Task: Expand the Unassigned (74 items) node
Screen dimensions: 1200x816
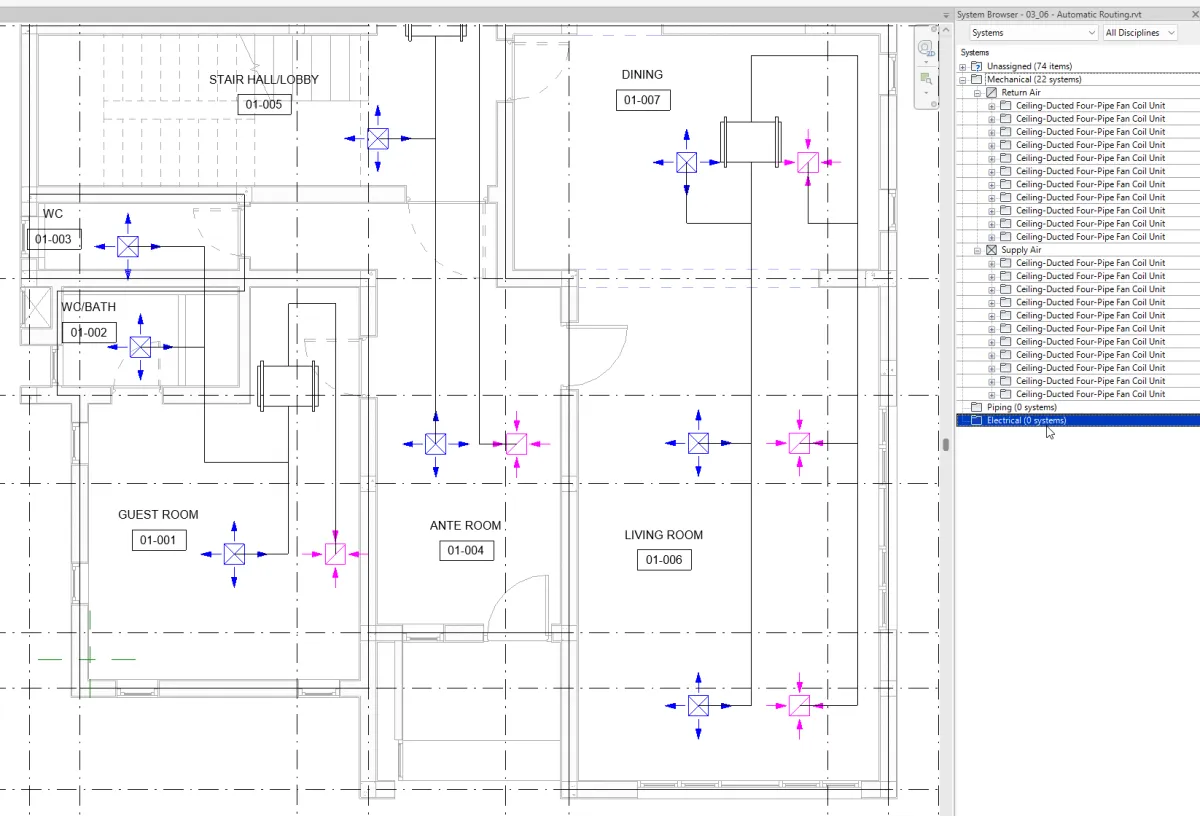Action: (963, 66)
